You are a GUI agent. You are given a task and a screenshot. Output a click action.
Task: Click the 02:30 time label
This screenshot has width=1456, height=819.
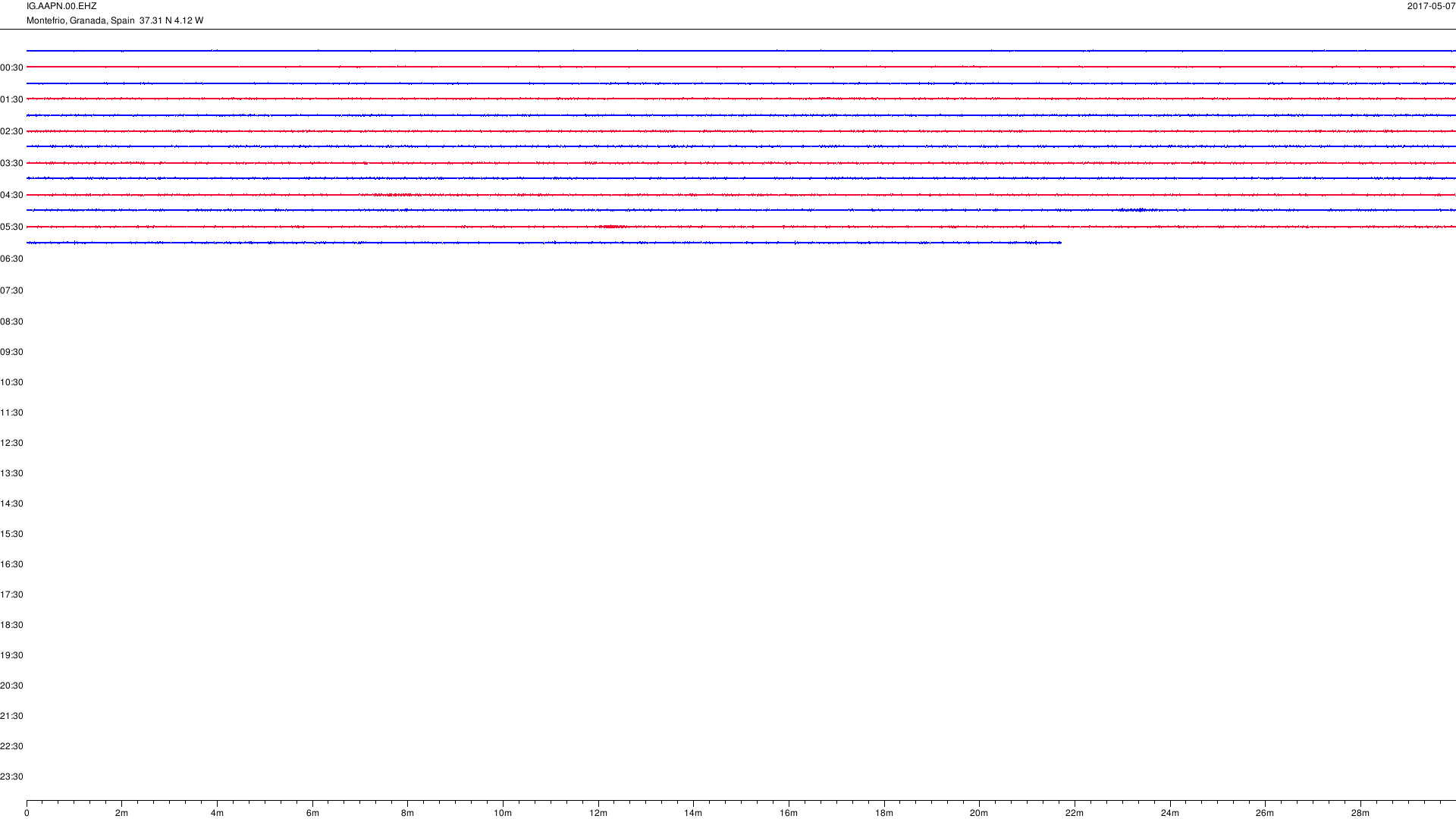point(11,131)
